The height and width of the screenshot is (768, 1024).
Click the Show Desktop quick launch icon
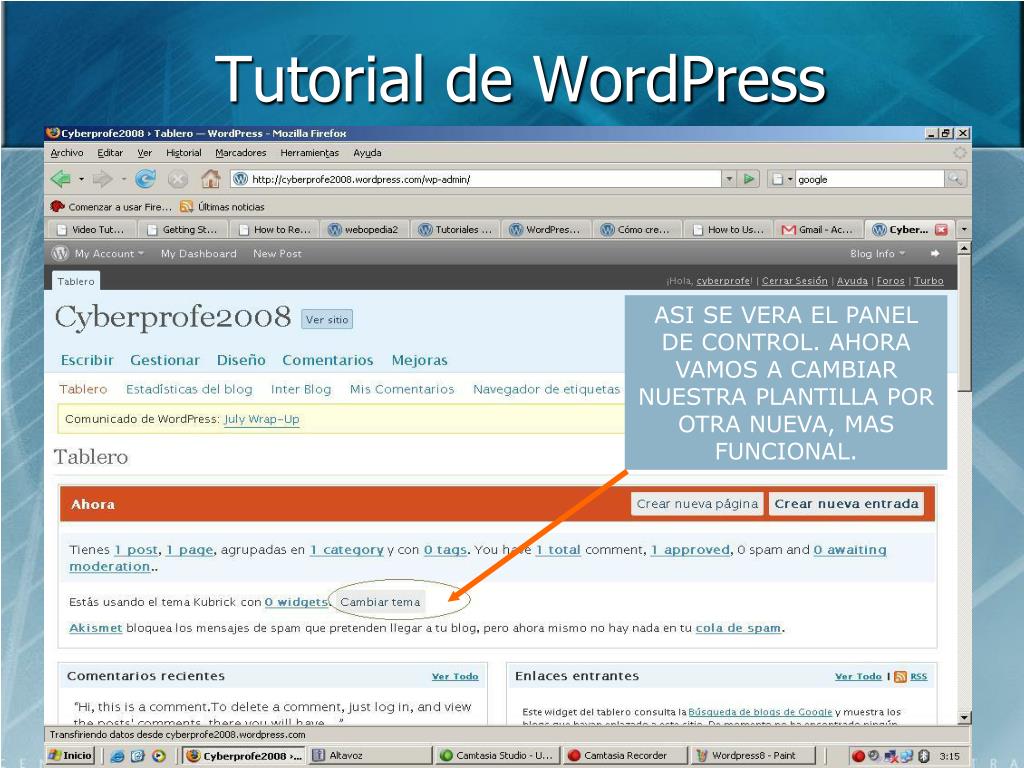point(138,756)
